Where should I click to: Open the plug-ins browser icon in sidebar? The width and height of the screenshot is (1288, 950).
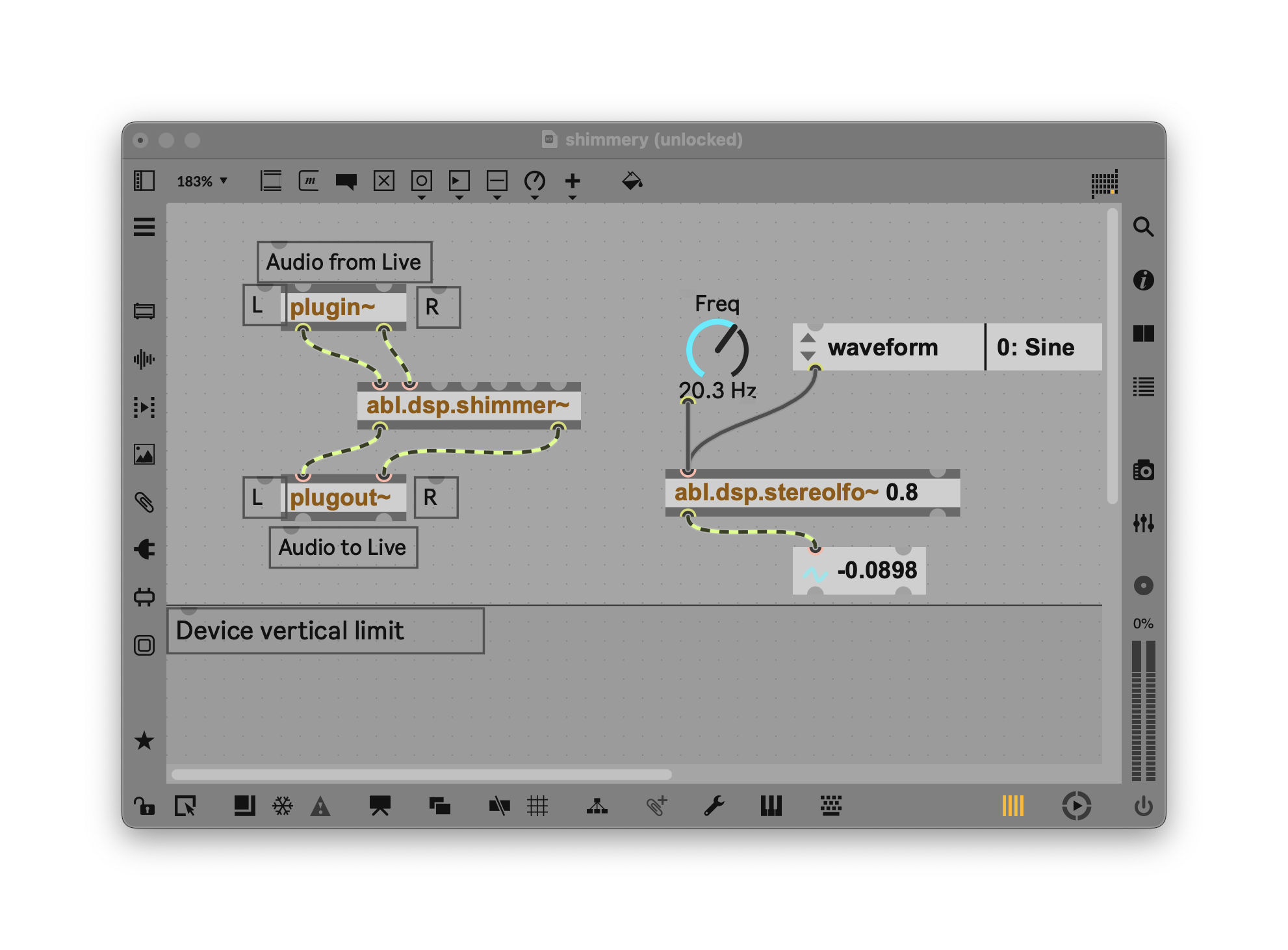point(144,549)
